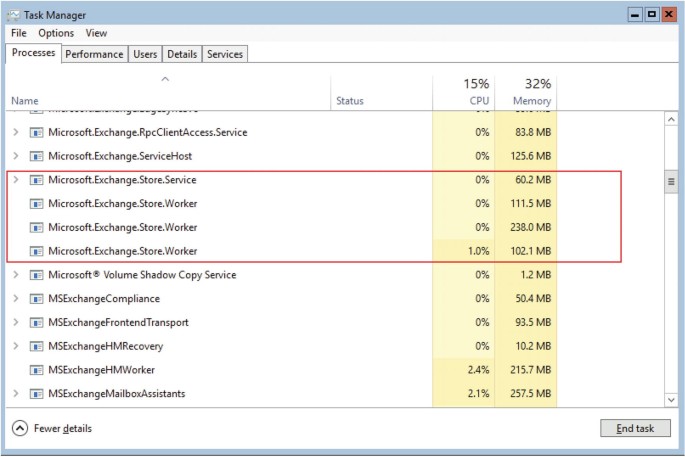
Task: Switch to the Services tab
Action: 225,54
